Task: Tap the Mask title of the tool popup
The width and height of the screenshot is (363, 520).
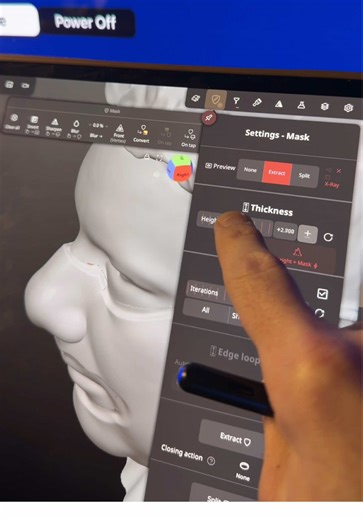Action: tap(112, 111)
